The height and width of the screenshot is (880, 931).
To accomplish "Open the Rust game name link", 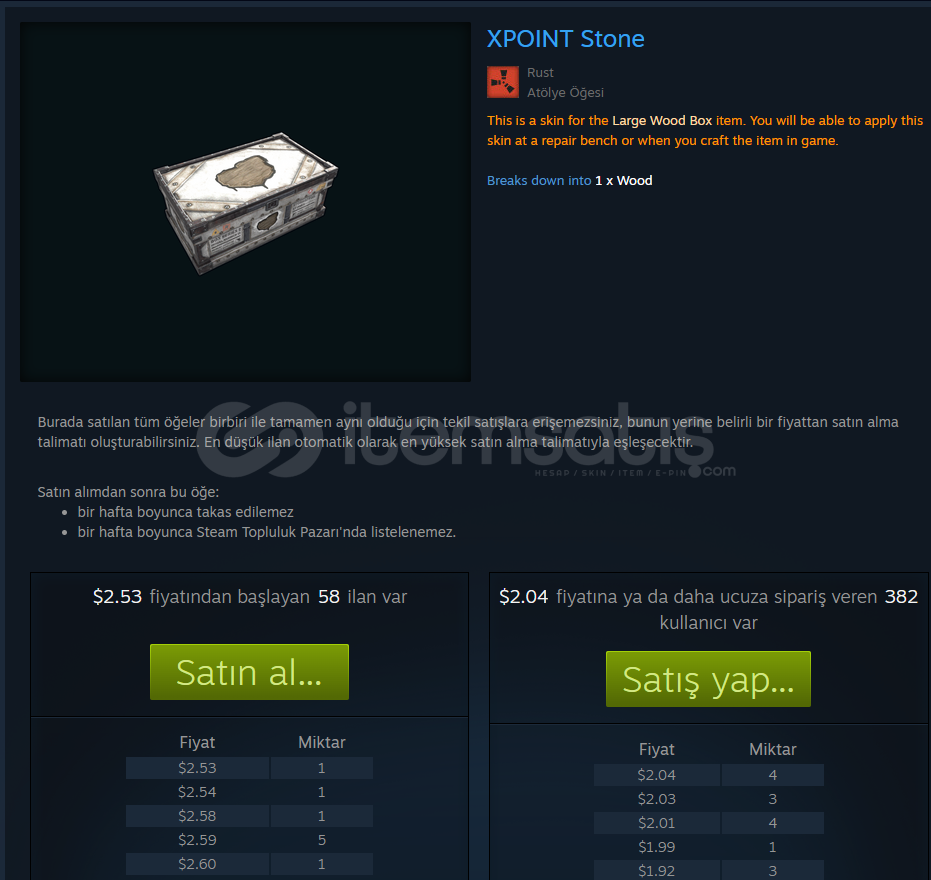I will click(x=540, y=72).
